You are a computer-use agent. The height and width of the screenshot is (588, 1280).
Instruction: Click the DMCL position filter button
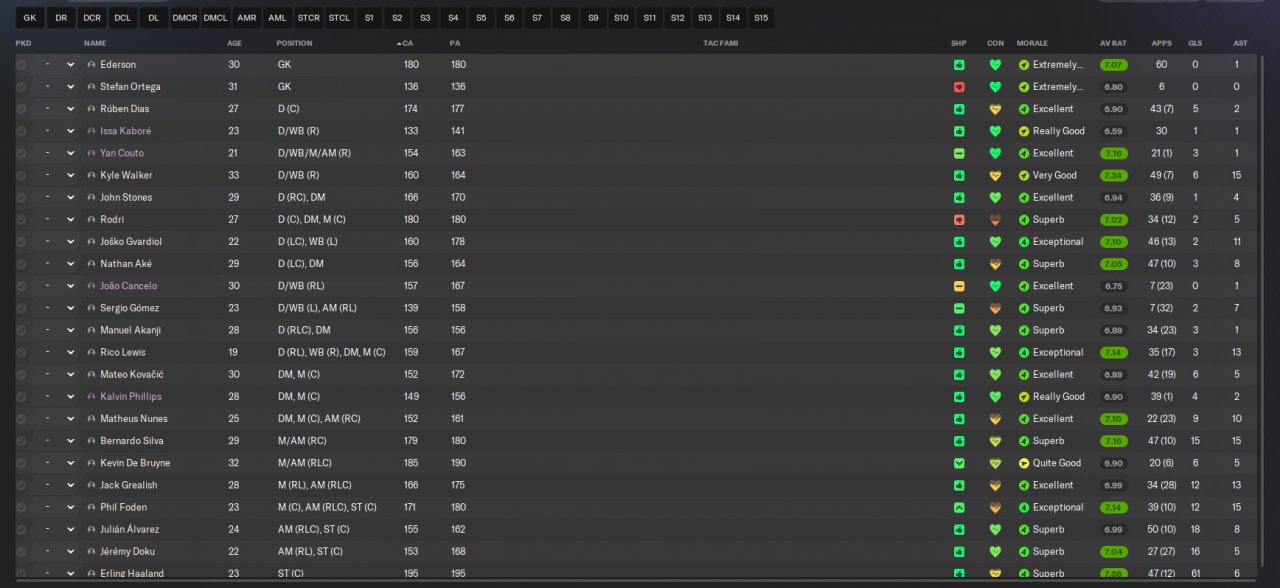click(215, 18)
